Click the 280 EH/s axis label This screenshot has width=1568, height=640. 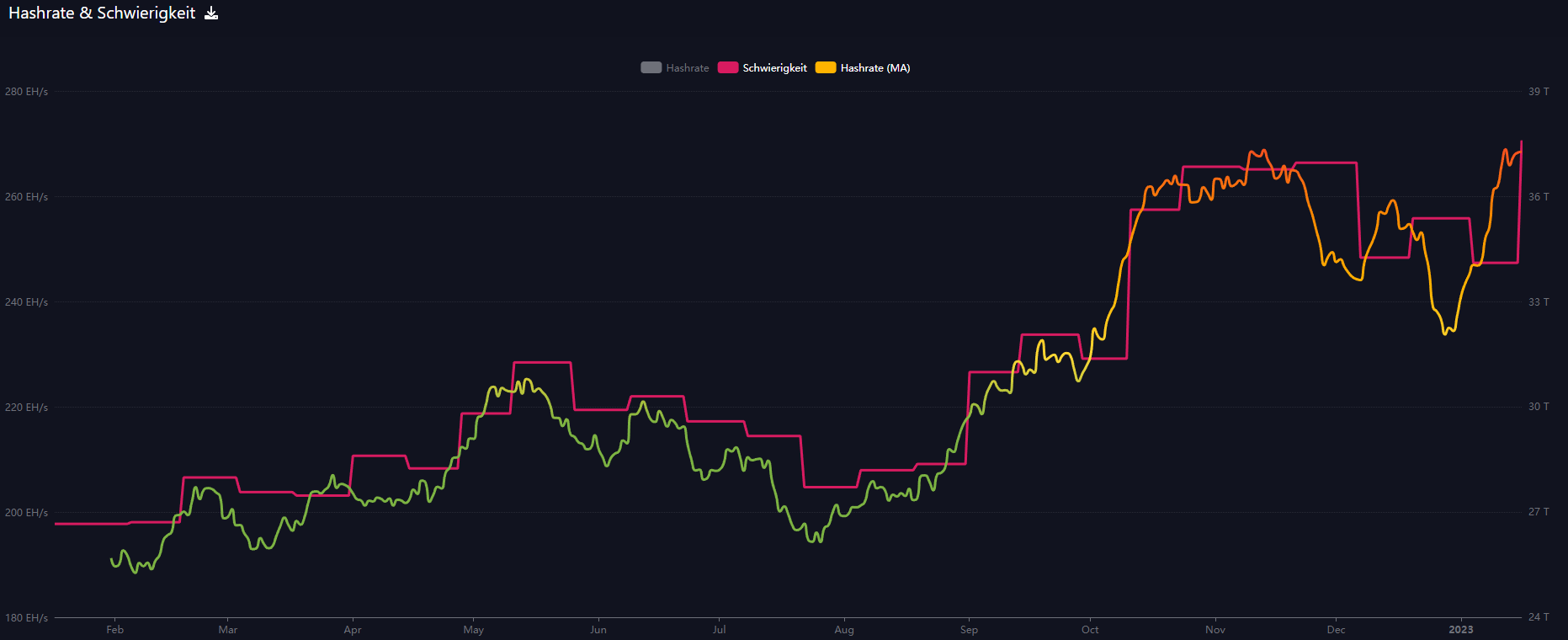coord(26,92)
